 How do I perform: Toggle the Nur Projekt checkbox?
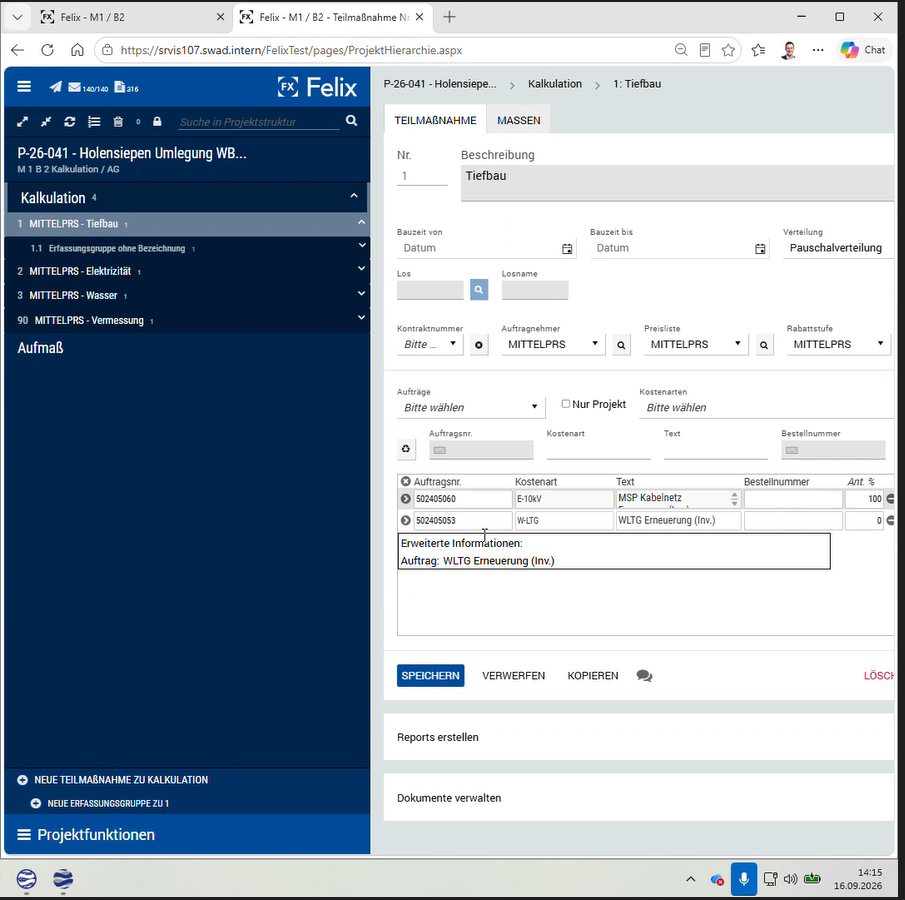point(566,404)
